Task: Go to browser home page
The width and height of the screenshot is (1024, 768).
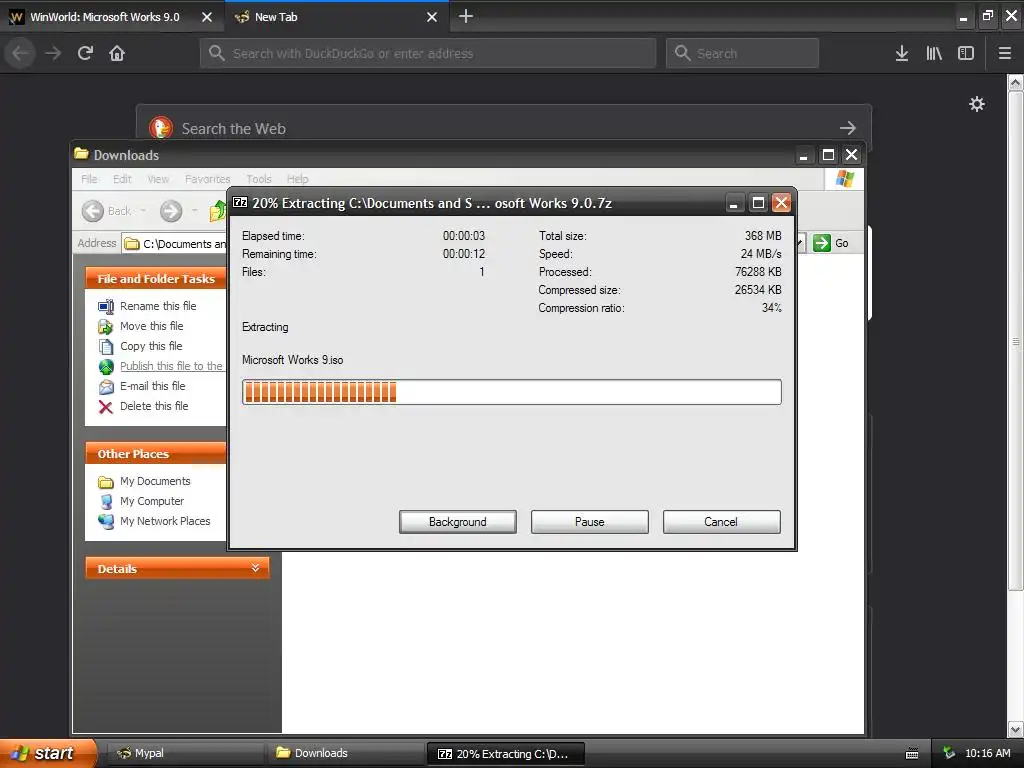Action: pyautogui.click(x=117, y=53)
